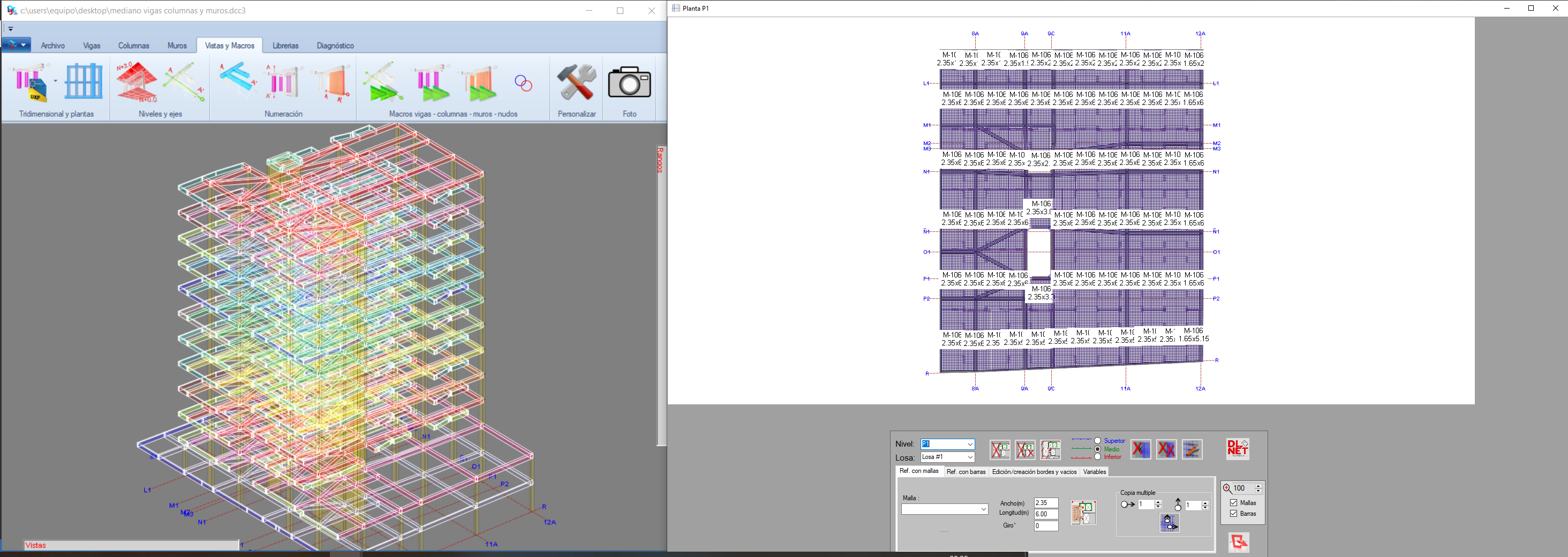This screenshot has width=1568, height=557.
Task: Click the blue grid plantas icon
Action: tap(84, 81)
